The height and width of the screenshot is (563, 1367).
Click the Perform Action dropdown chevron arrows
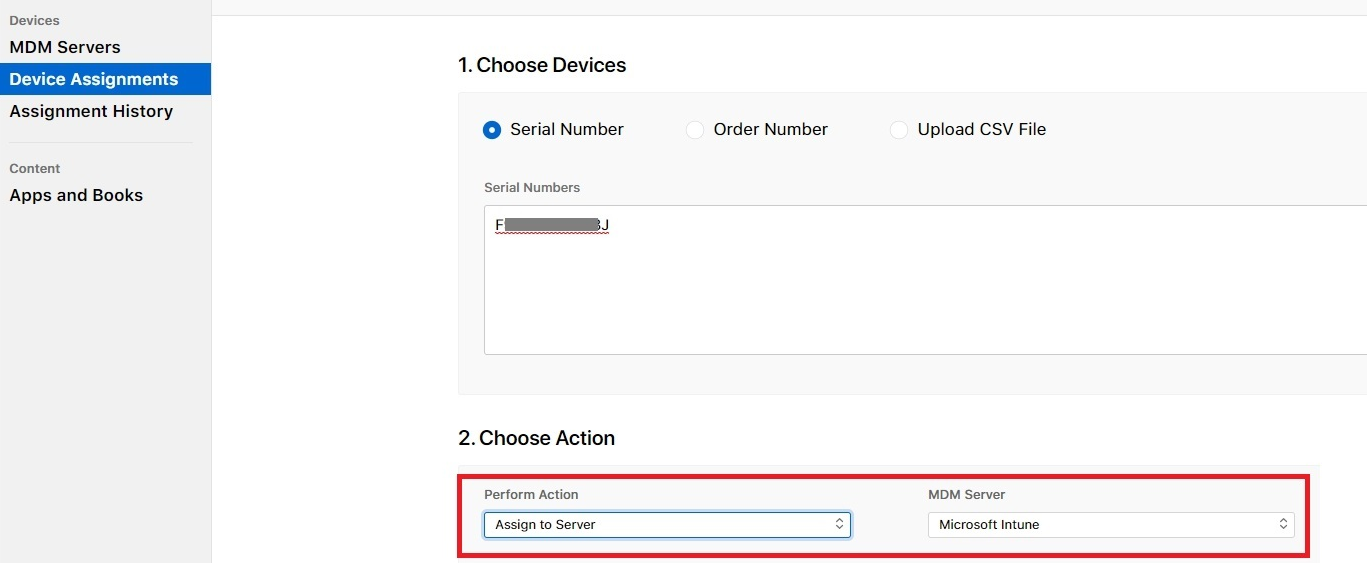click(840, 525)
